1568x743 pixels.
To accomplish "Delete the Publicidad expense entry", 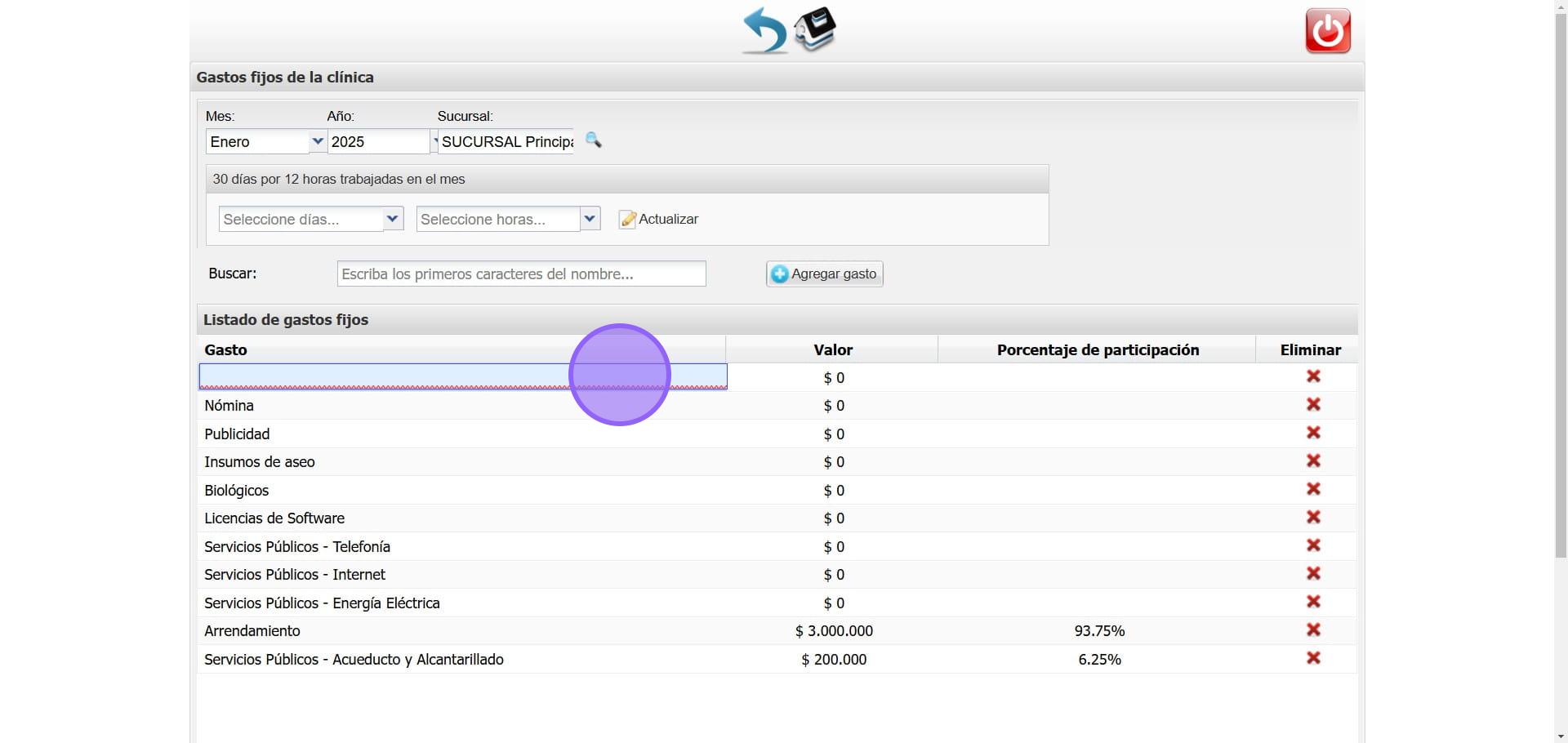I will pyautogui.click(x=1313, y=433).
